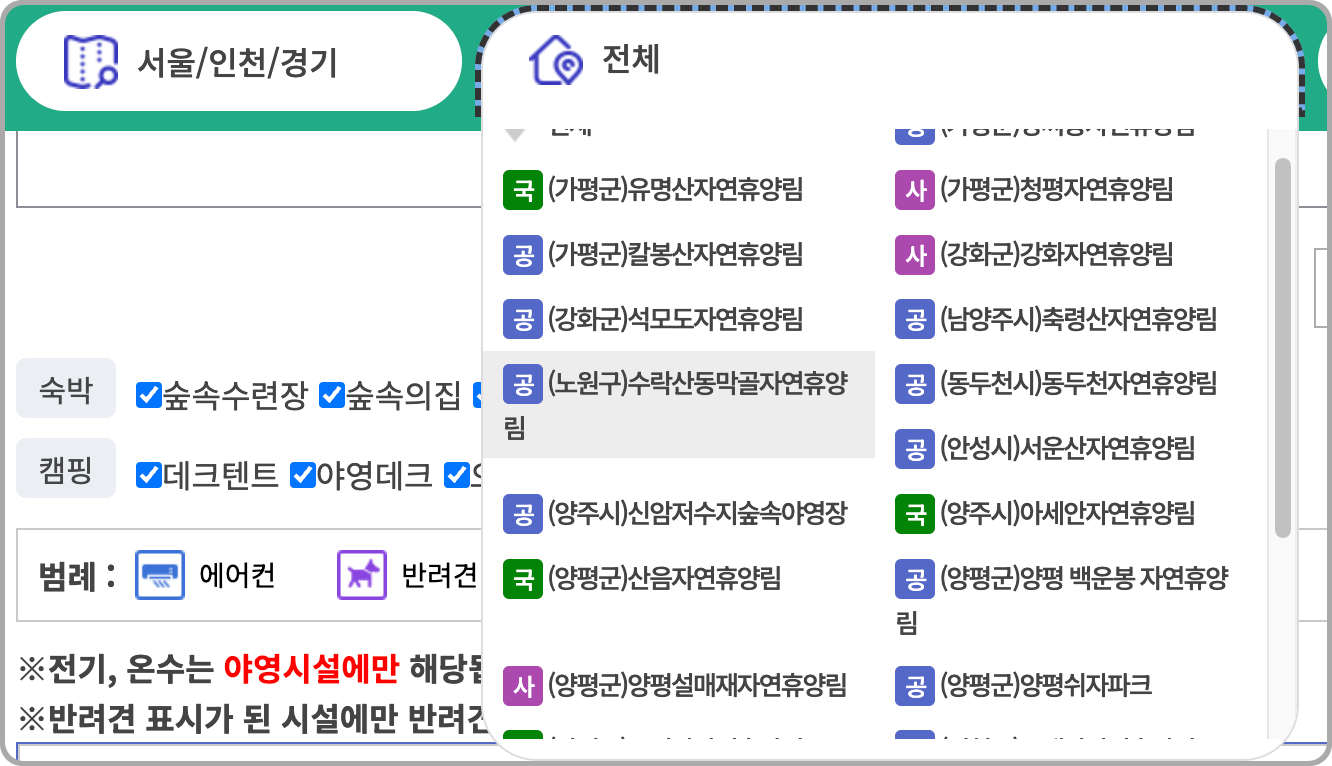Click the 공 badge beside 신암저수지숲속야영장
Screen dimensions: 1332x766
tap(522, 514)
